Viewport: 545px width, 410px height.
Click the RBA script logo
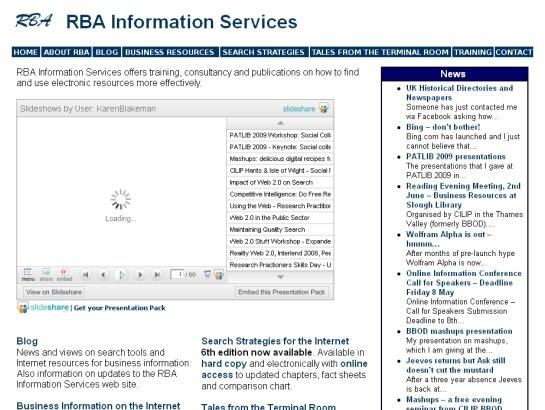(34, 21)
